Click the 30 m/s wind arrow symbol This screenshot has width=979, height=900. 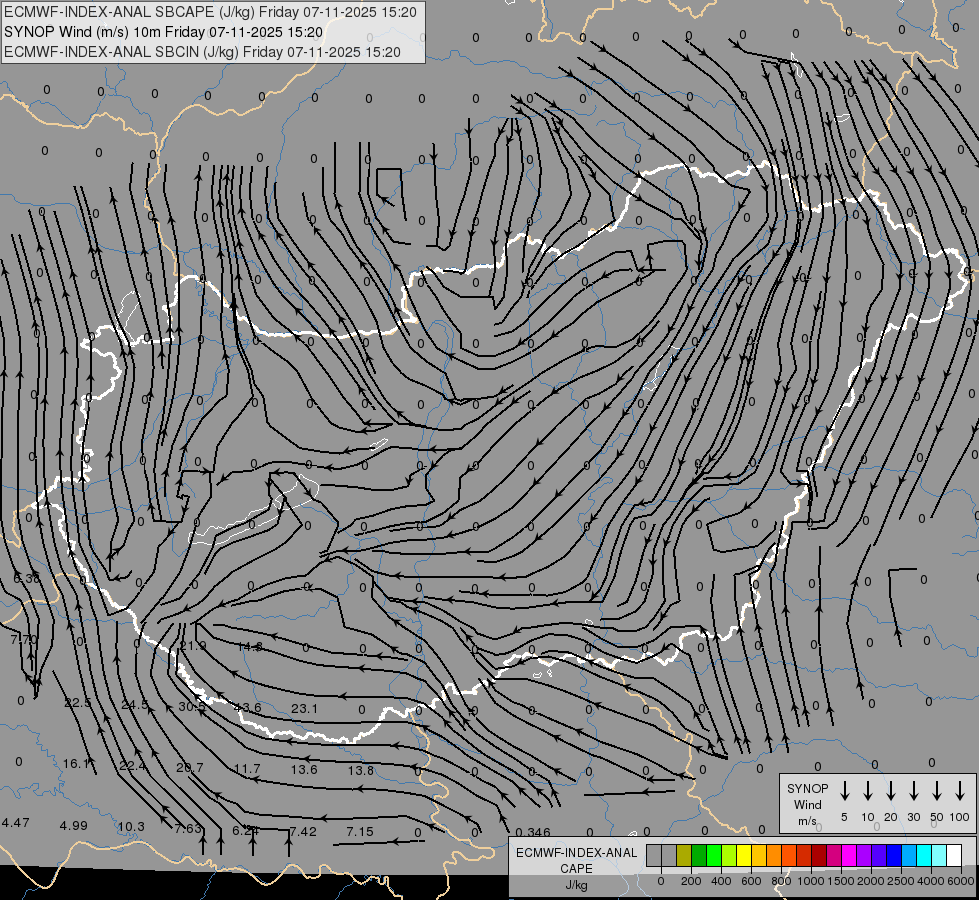click(913, 791)
